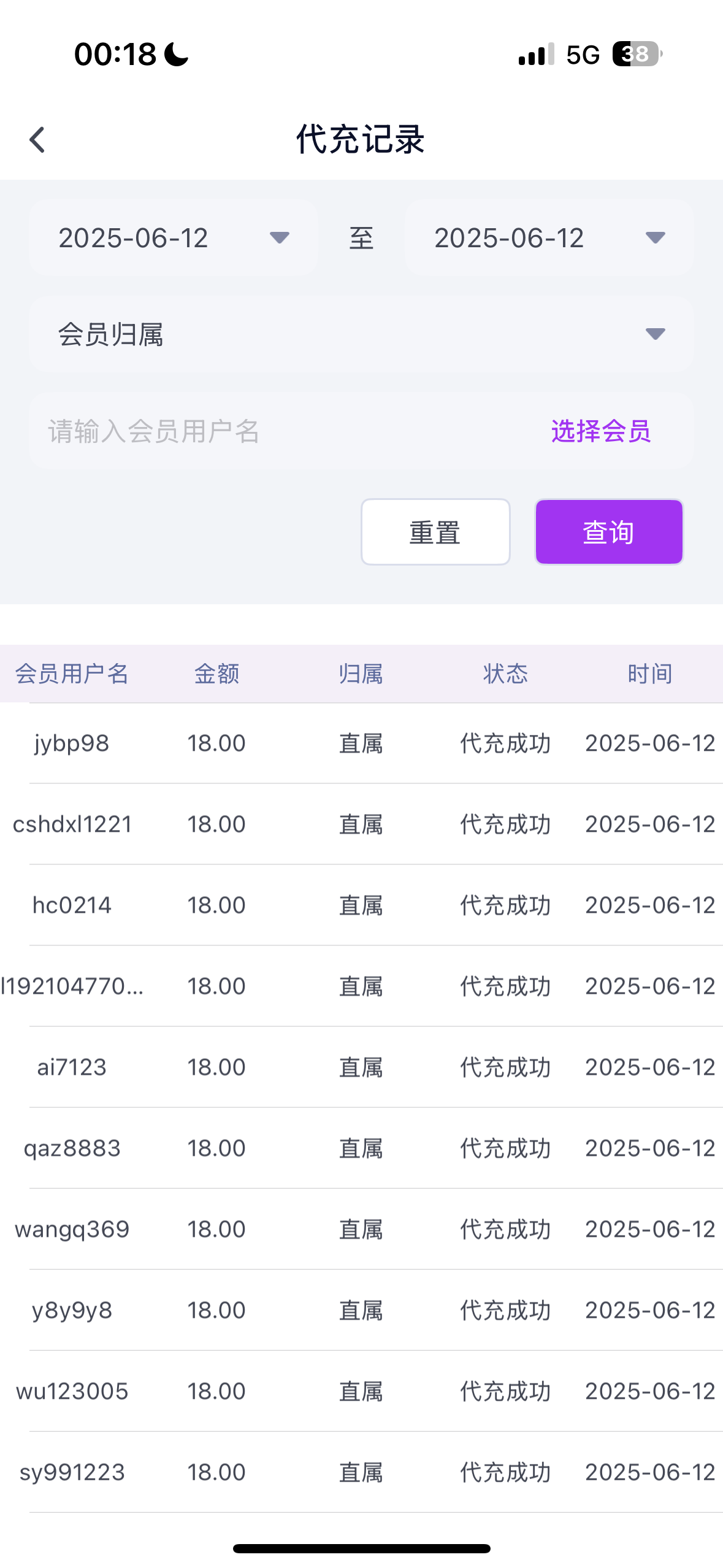Select the ai7123 record row
This screenshot has width=723, height=1568.
361,1067
